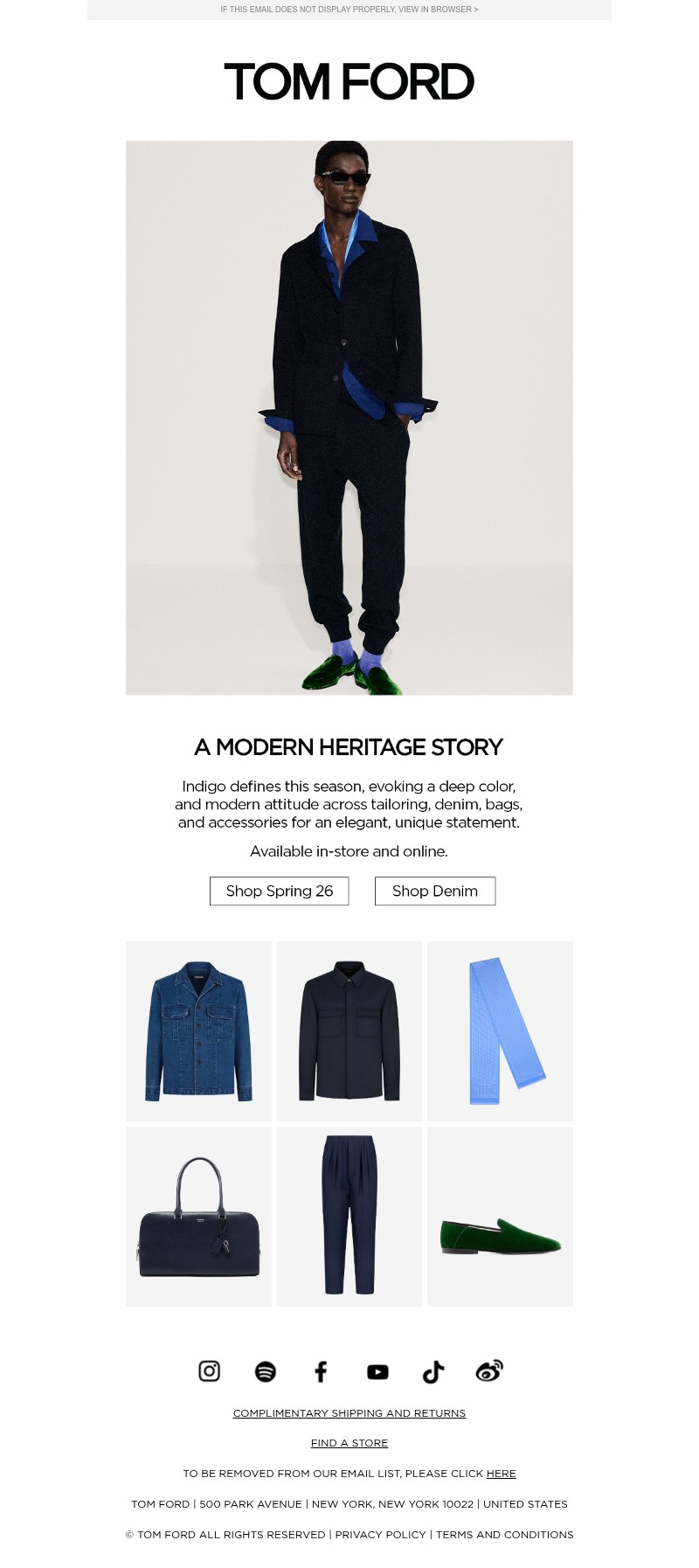Open the Instagram social icon

[210, 1370]
